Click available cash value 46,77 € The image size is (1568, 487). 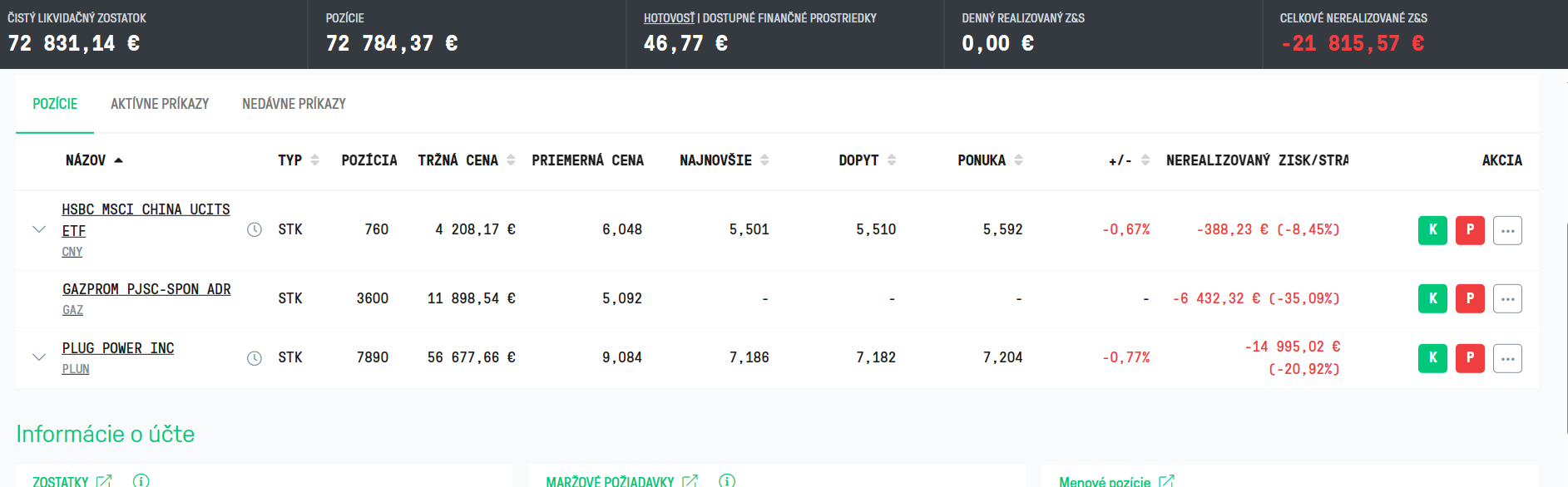tap(685, 43)
